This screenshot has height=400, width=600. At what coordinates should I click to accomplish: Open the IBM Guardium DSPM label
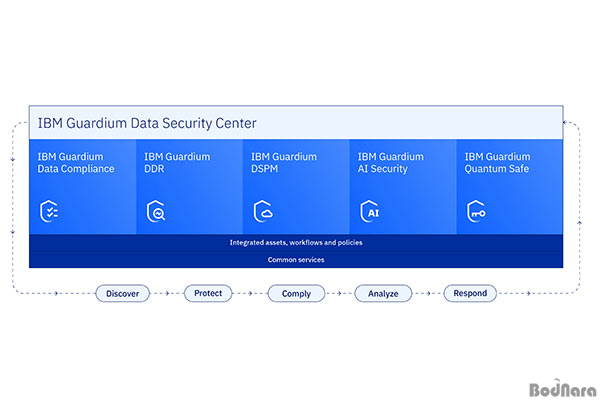coord(284,163)
